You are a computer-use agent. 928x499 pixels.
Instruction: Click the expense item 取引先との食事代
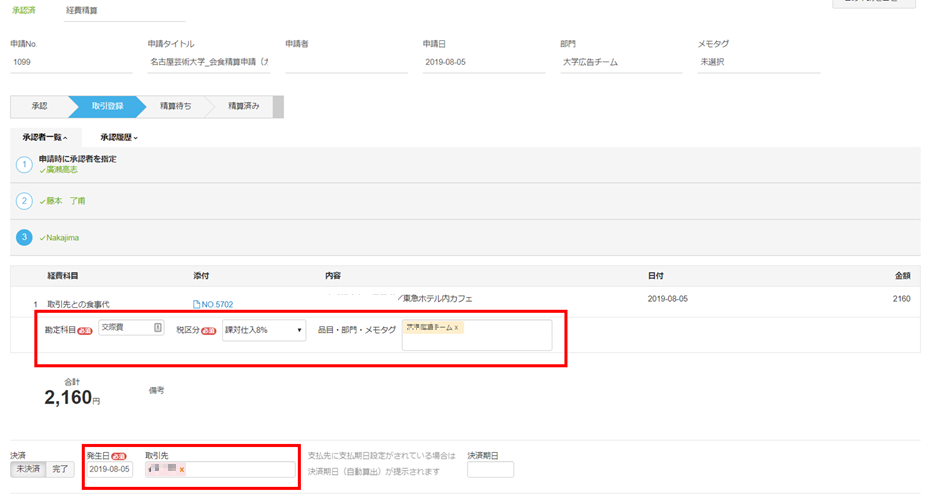click(x=78, y=304)
